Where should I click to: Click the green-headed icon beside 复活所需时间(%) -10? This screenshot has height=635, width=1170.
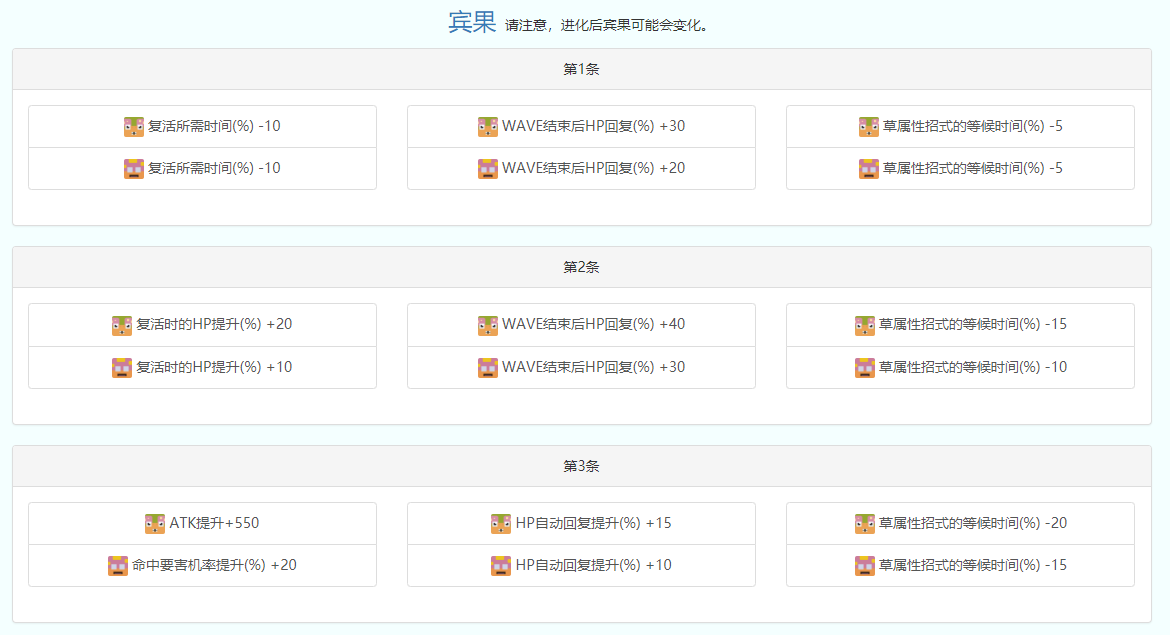tap(134, 127)
